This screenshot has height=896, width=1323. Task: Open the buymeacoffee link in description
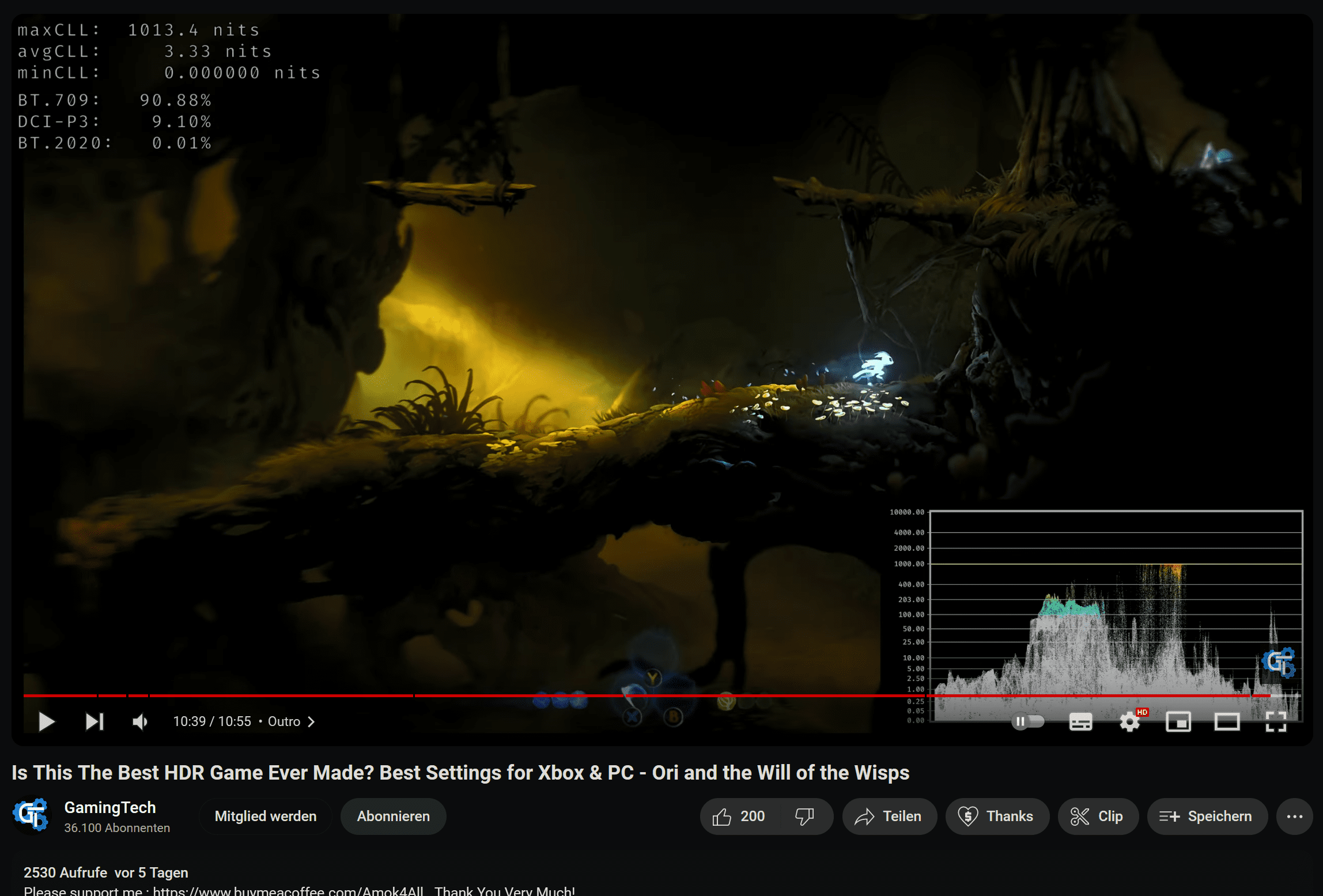(x=288, y=890)
